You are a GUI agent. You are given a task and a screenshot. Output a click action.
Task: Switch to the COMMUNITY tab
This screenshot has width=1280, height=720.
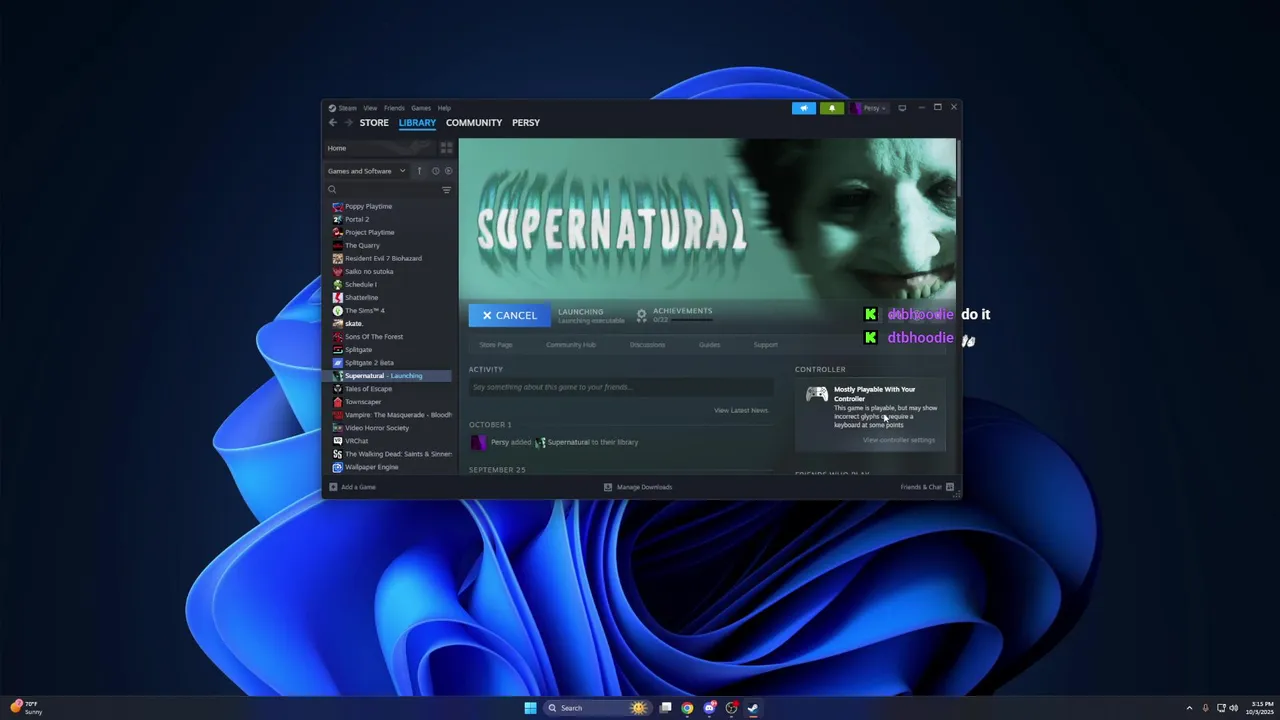point(474,123)
